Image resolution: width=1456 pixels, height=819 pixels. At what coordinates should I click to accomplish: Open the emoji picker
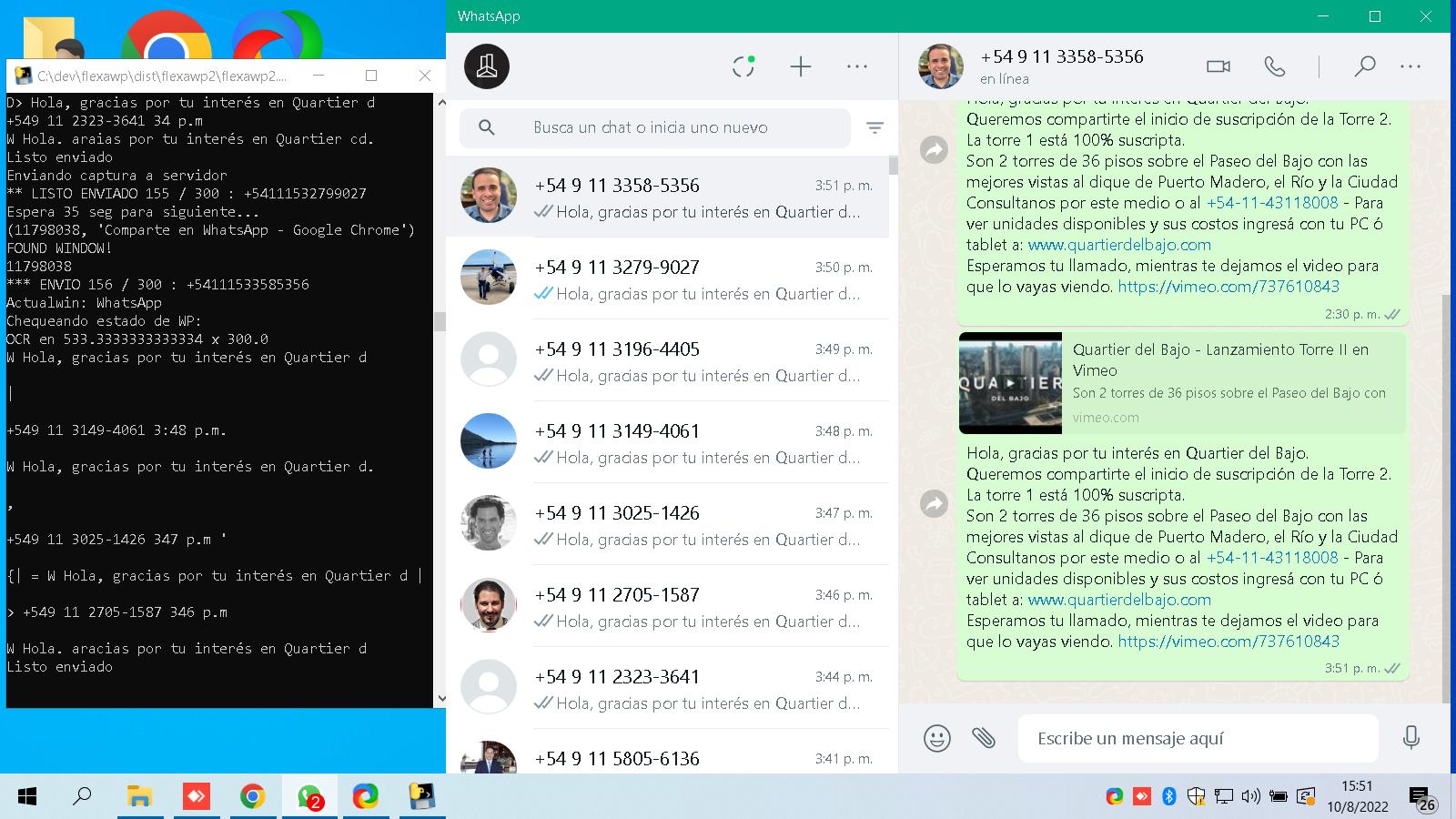937,737
